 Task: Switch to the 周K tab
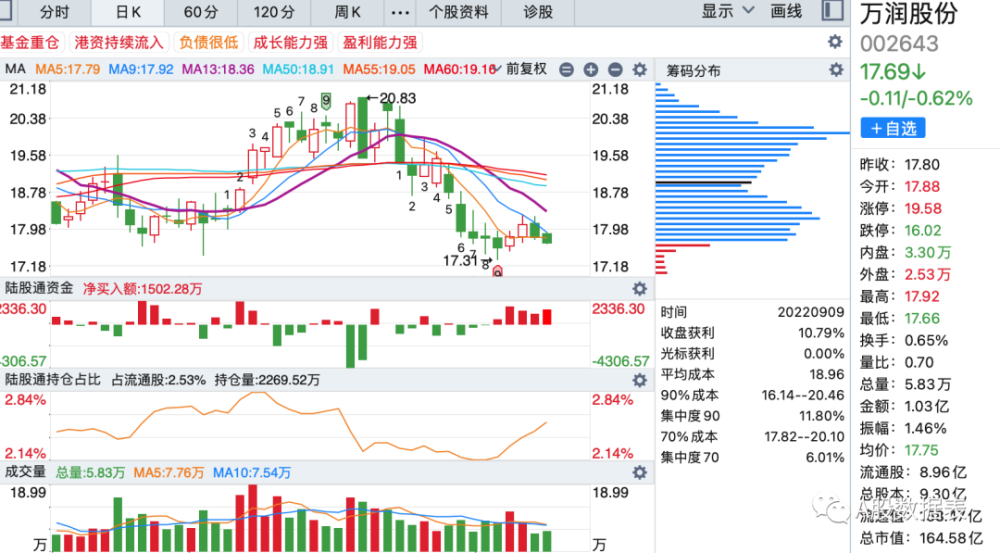[348, 11]
